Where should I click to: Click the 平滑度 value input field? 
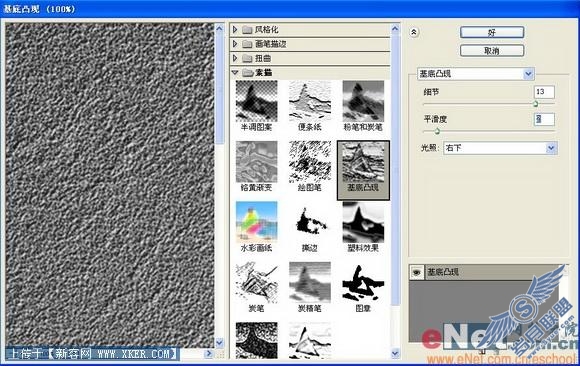point(544,119)
